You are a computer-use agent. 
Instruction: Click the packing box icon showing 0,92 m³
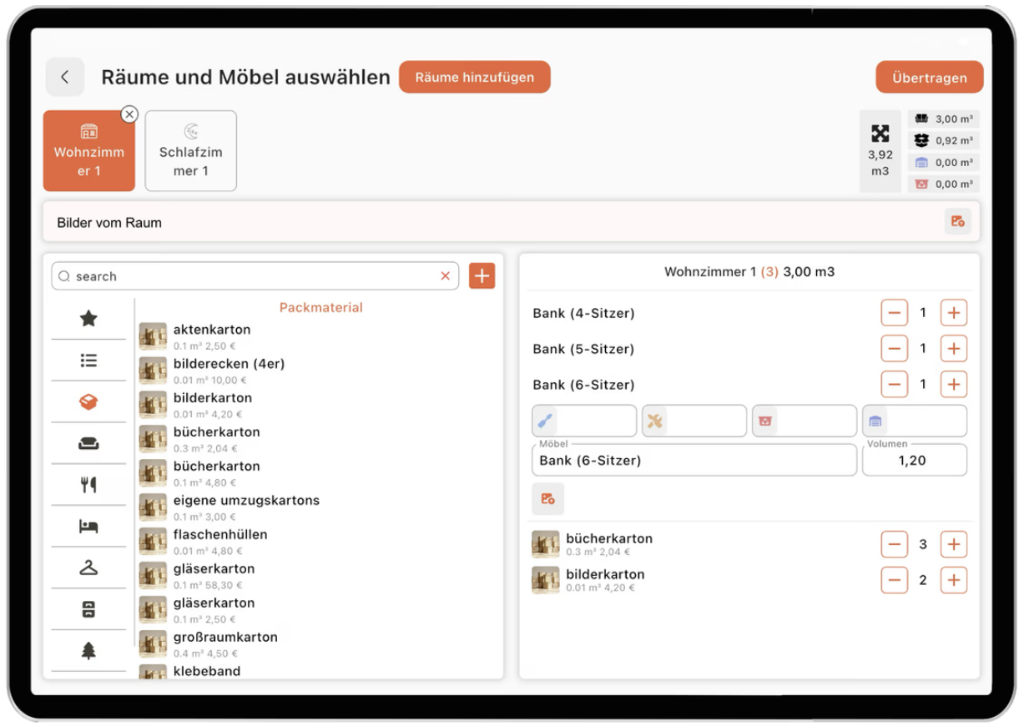pos(921,140)
